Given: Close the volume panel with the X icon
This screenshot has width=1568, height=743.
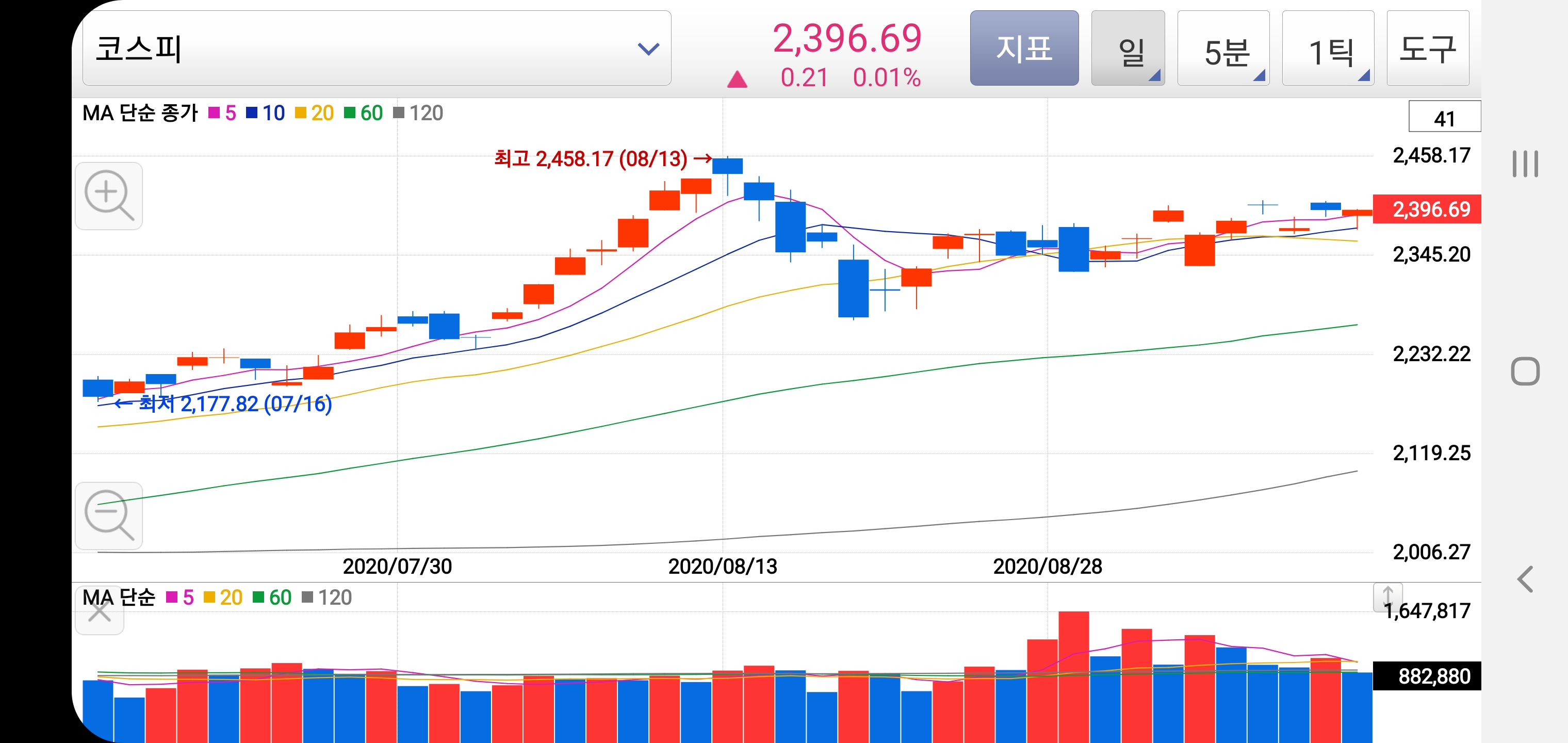Looking at the screenshot, I should (99, 611).
